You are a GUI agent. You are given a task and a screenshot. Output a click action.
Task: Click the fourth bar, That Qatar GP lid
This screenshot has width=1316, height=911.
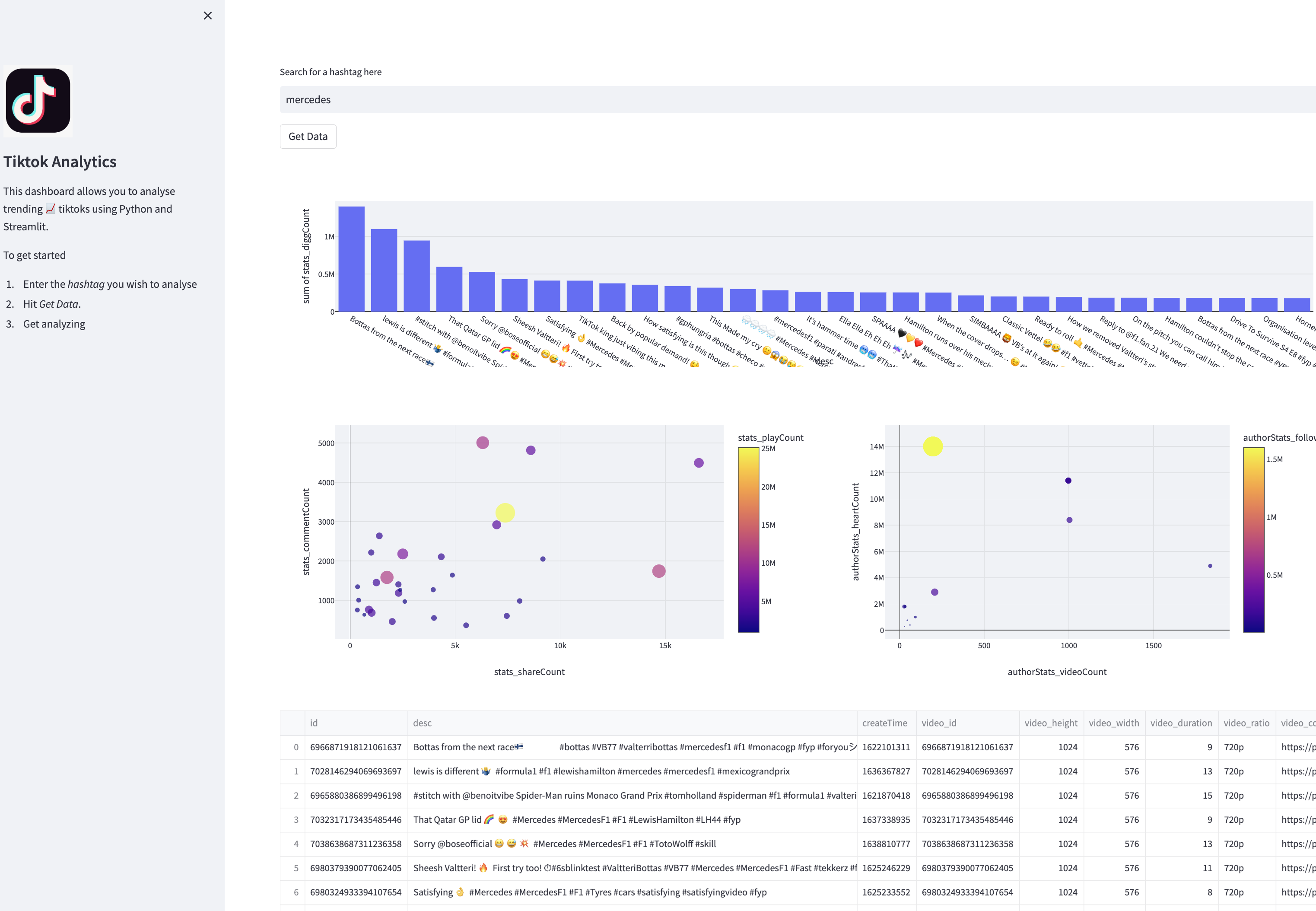pos(449,289)
